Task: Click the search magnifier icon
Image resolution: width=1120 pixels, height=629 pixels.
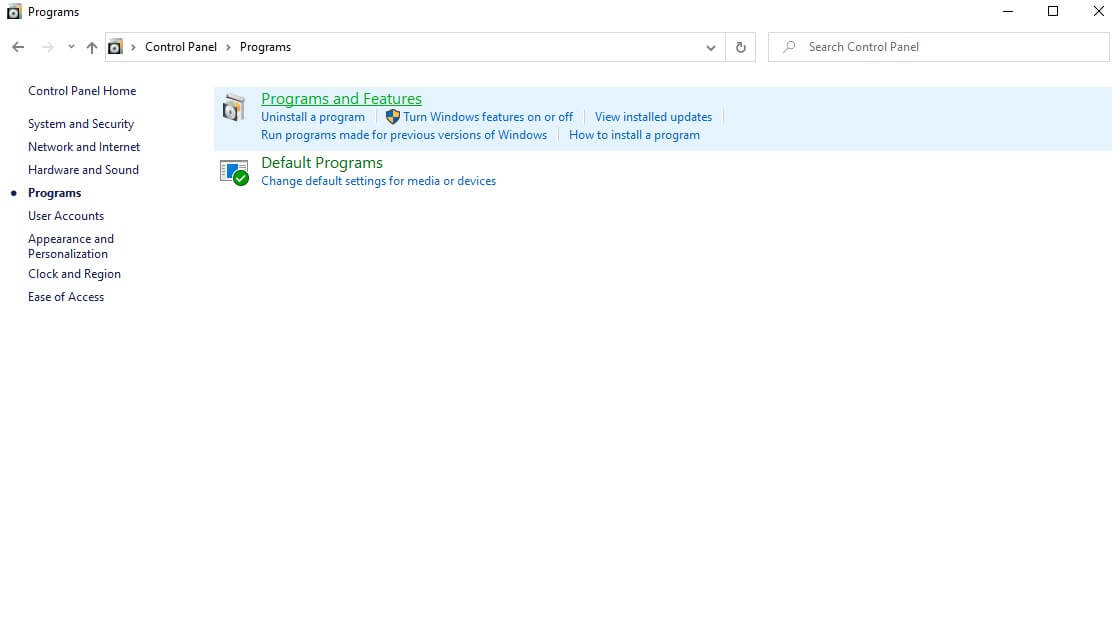Action: click(789, 47)
